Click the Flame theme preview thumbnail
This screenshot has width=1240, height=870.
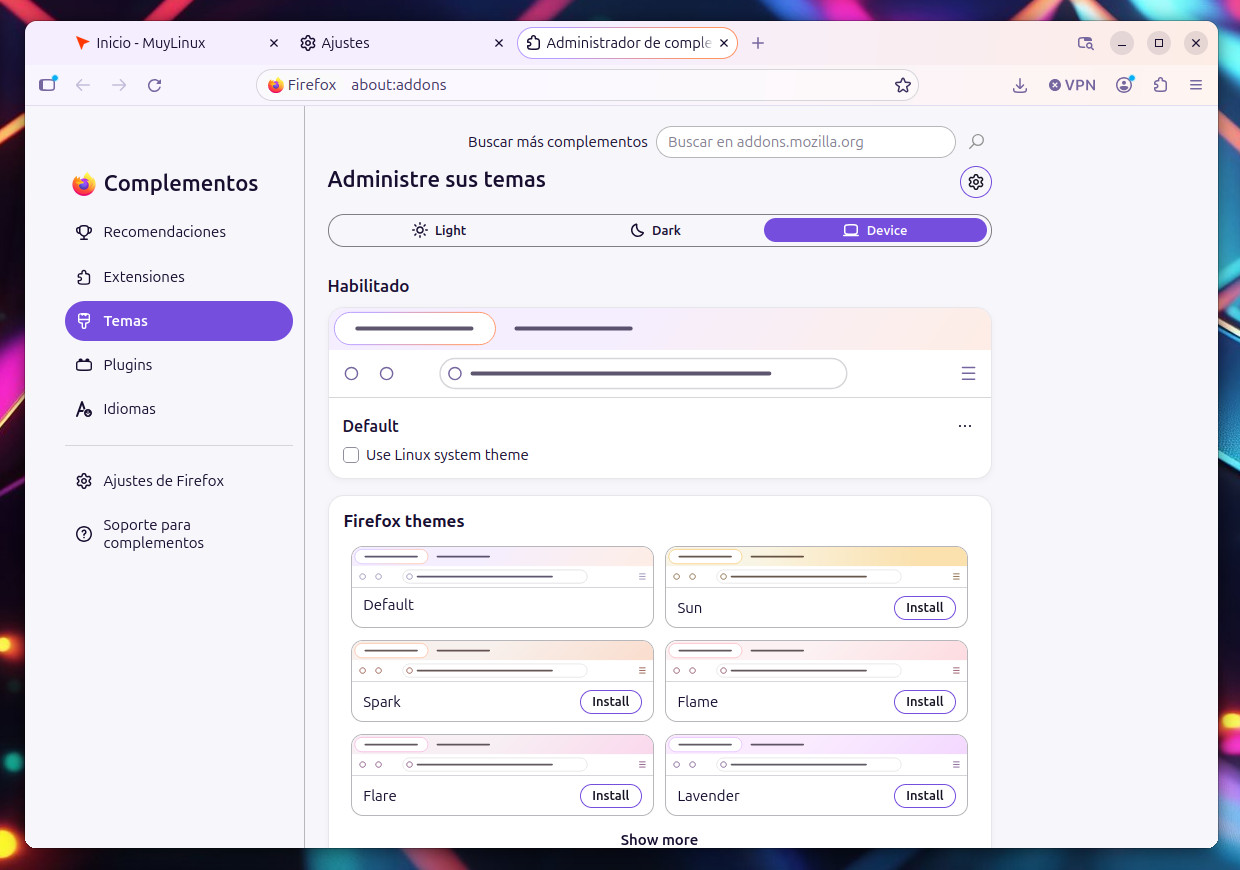tap(816, 661)
